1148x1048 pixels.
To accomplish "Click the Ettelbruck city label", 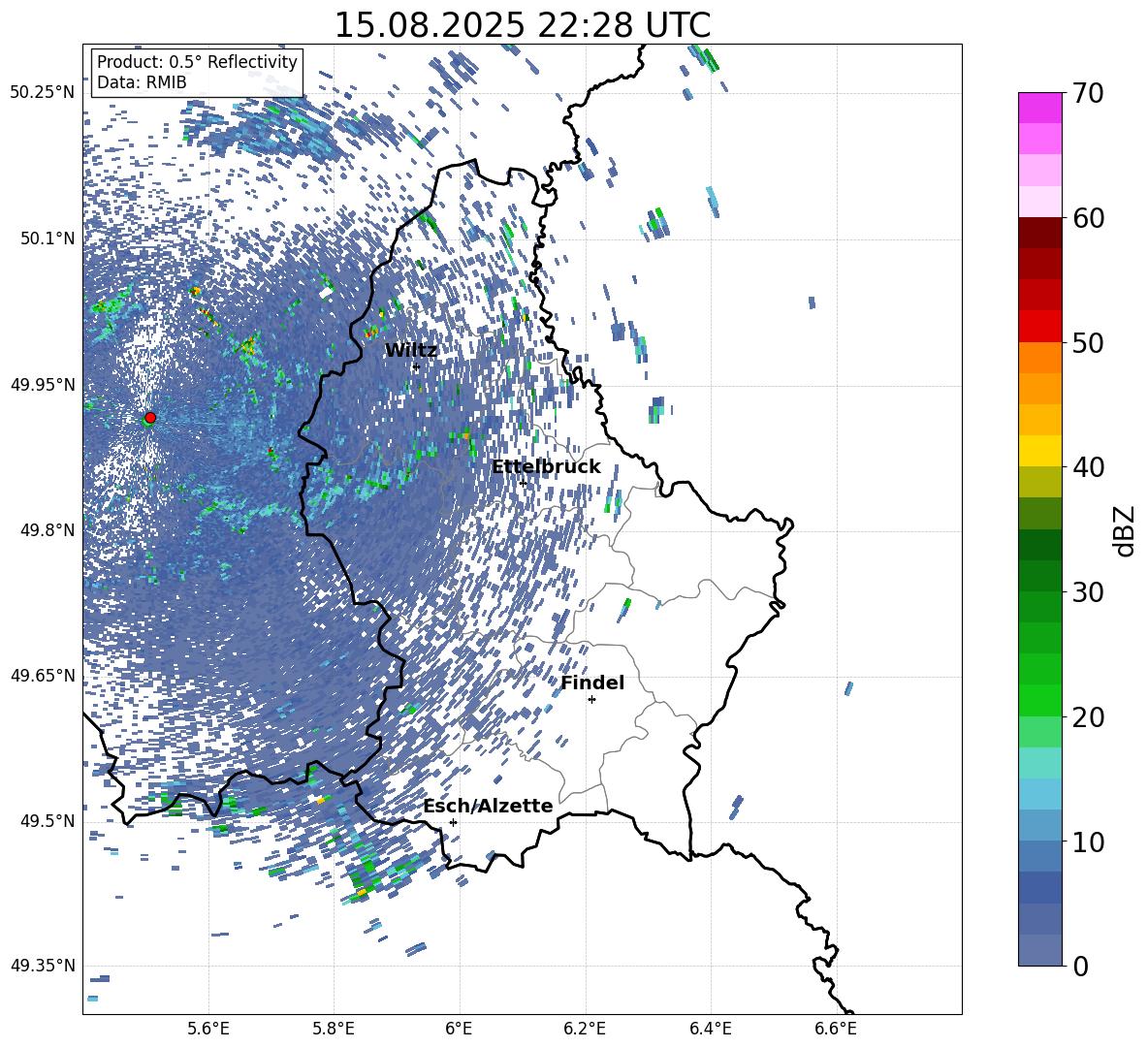I will pos(546,467).
